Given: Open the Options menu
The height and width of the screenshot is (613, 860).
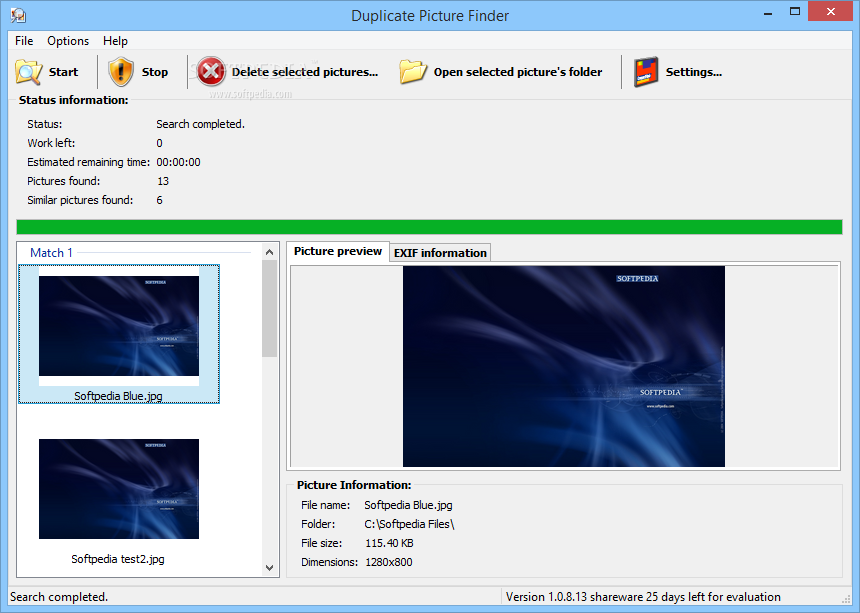Looking at the screenshot, I should pyautogui.click(x=68, y=41).
